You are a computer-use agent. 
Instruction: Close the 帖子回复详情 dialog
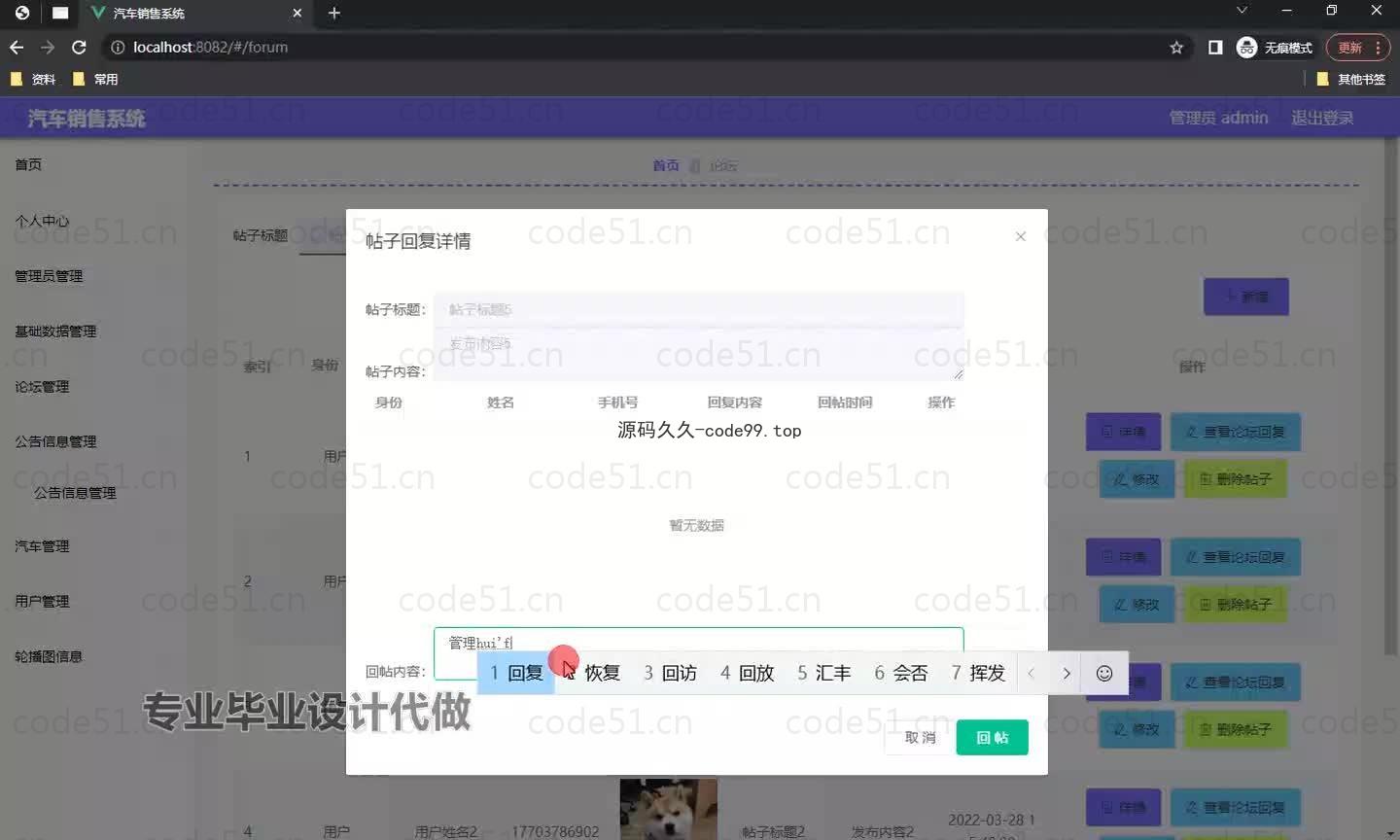tap(1020, 236)
